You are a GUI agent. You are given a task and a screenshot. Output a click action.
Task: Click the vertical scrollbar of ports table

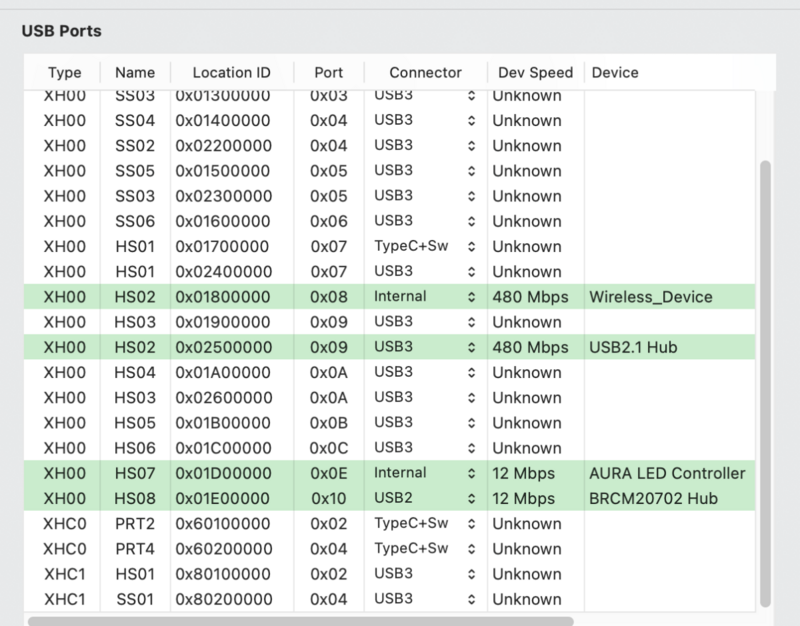766,380
